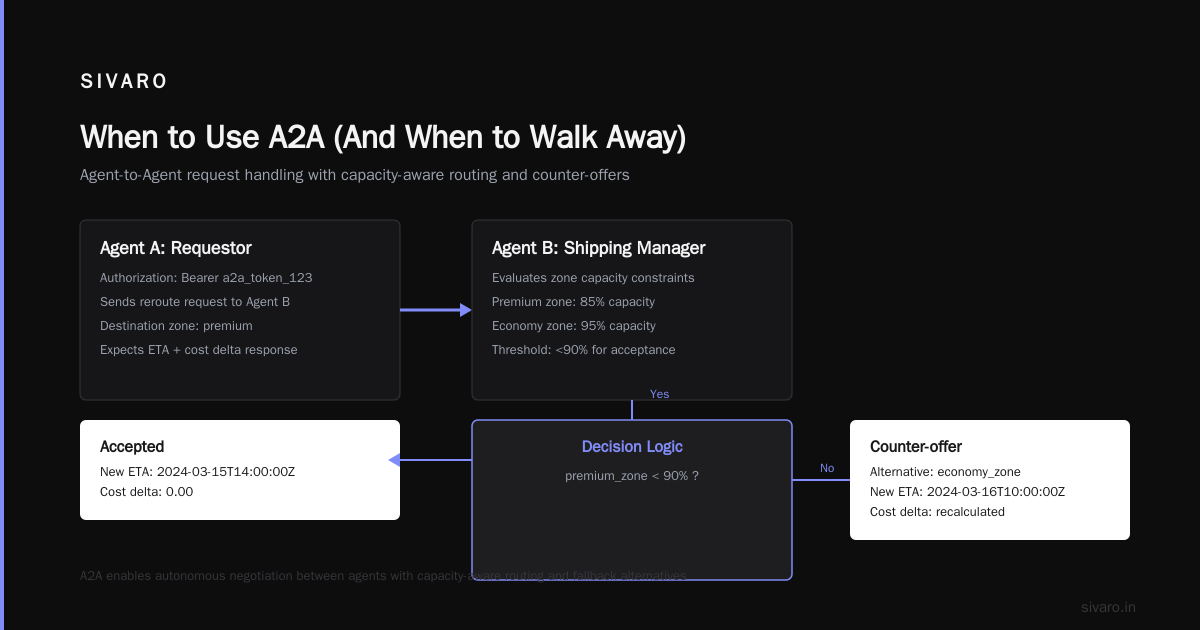1200x630 pixels.
Task: Click 'premium_zone < 90% ?' condition
Action: [632, 476]
